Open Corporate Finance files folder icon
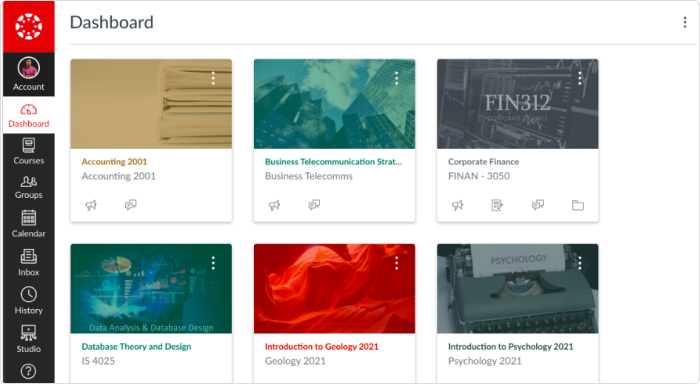700x384 pixels. (x=578, y=205)
